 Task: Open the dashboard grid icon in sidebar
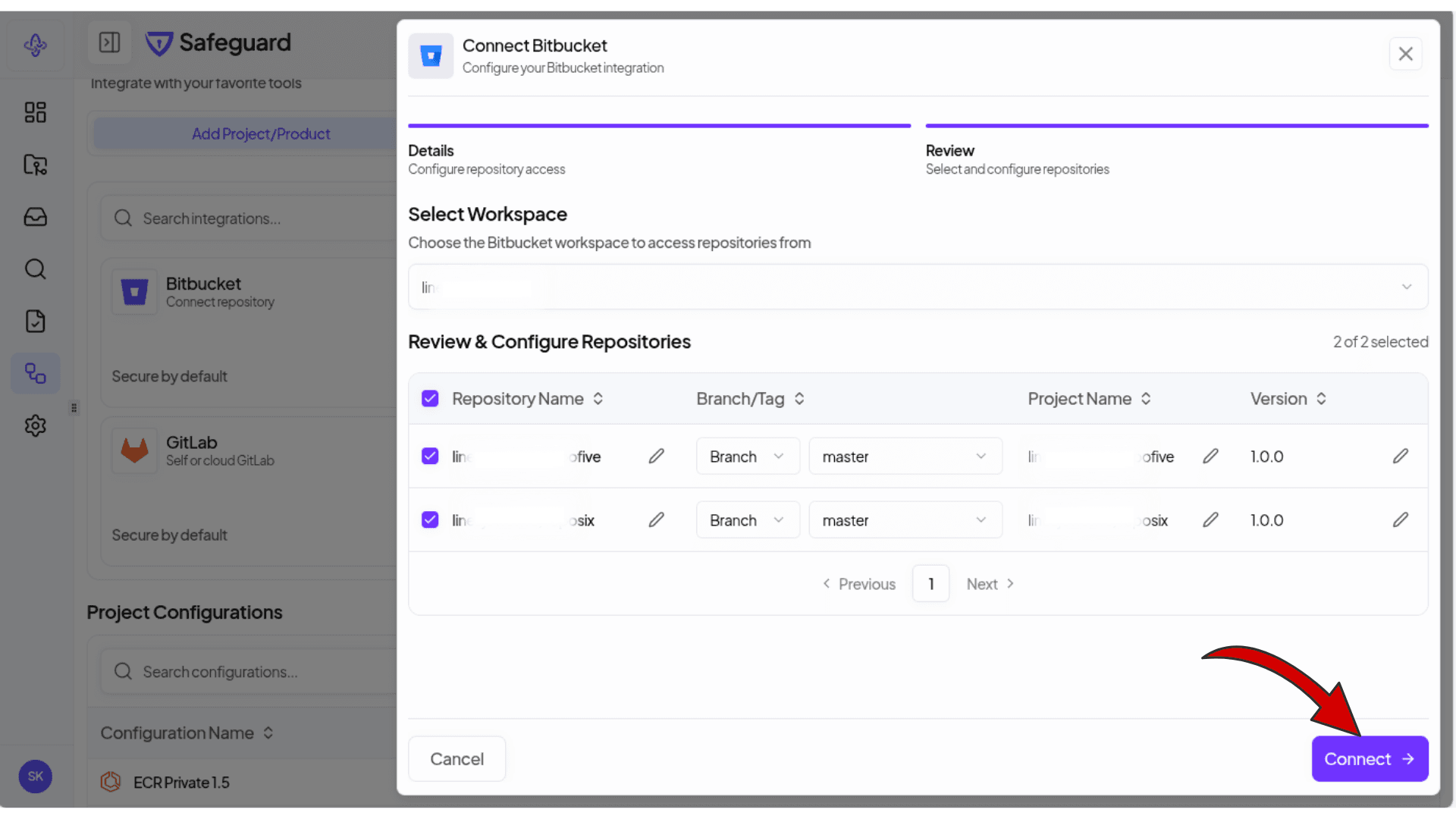35,111
